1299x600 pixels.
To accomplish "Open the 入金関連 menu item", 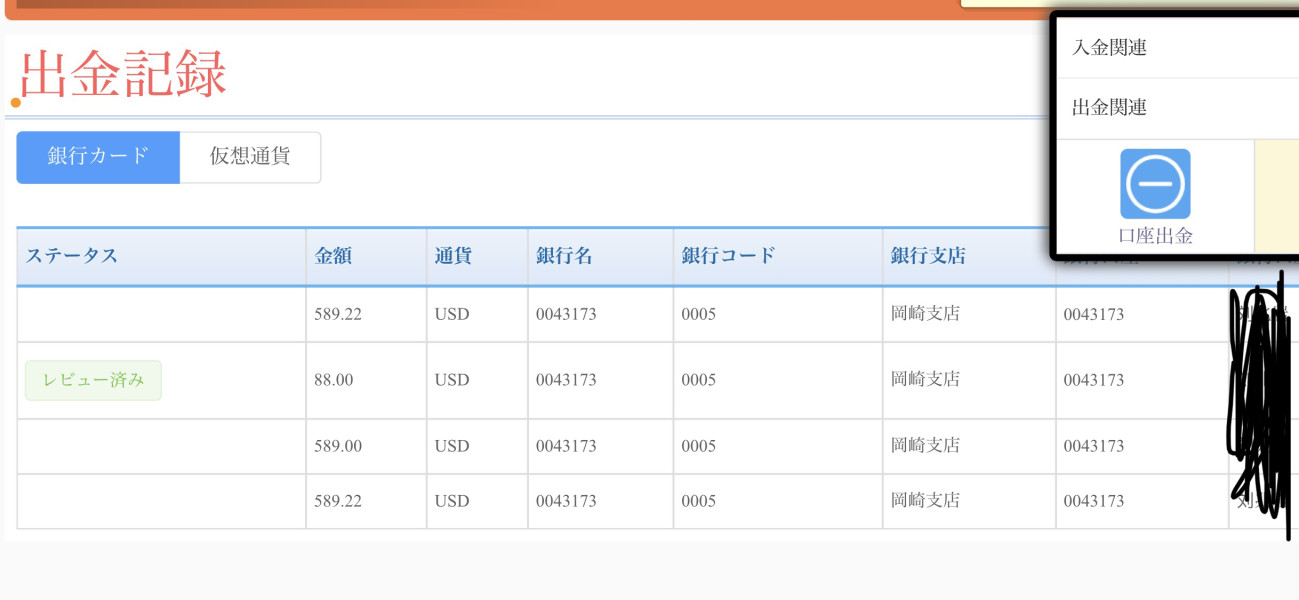I will click(1109, 47).
